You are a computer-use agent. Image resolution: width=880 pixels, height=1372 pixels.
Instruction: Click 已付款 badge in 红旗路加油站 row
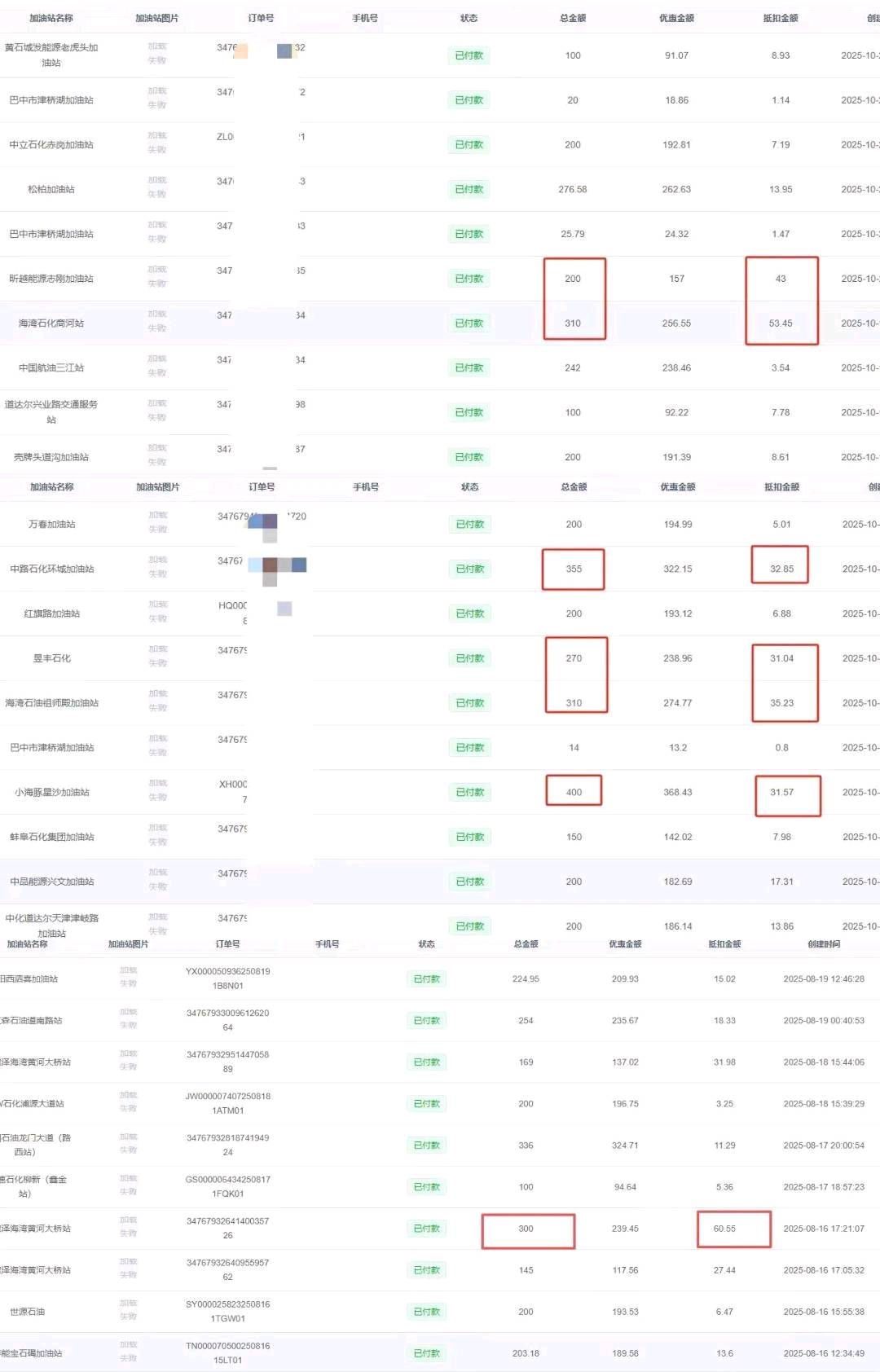point(469,613)
